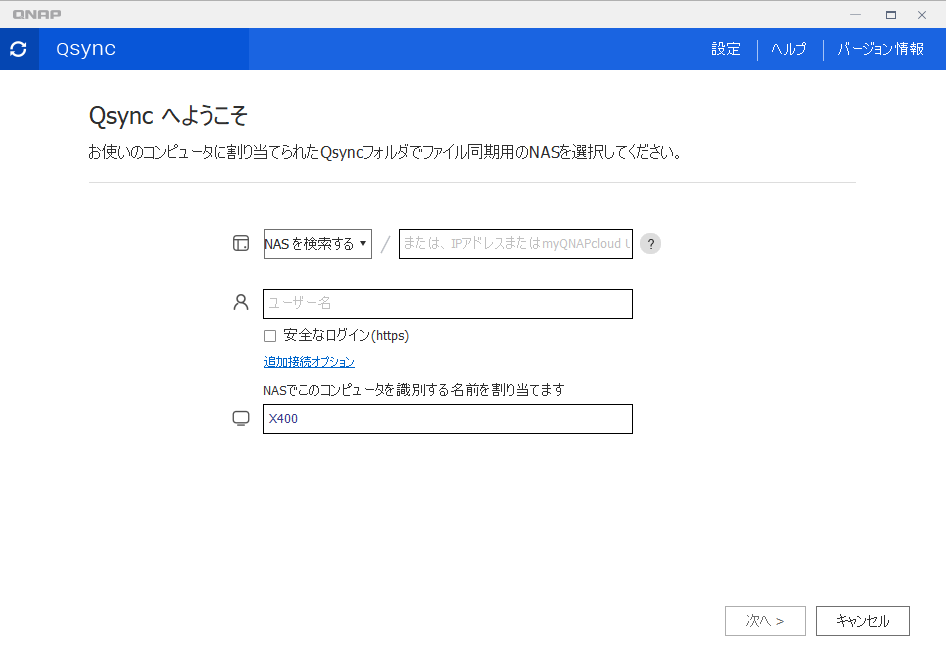Click the help question mark icon
The height and width of the screenshot is (662, 946).
tap(650, 244)
